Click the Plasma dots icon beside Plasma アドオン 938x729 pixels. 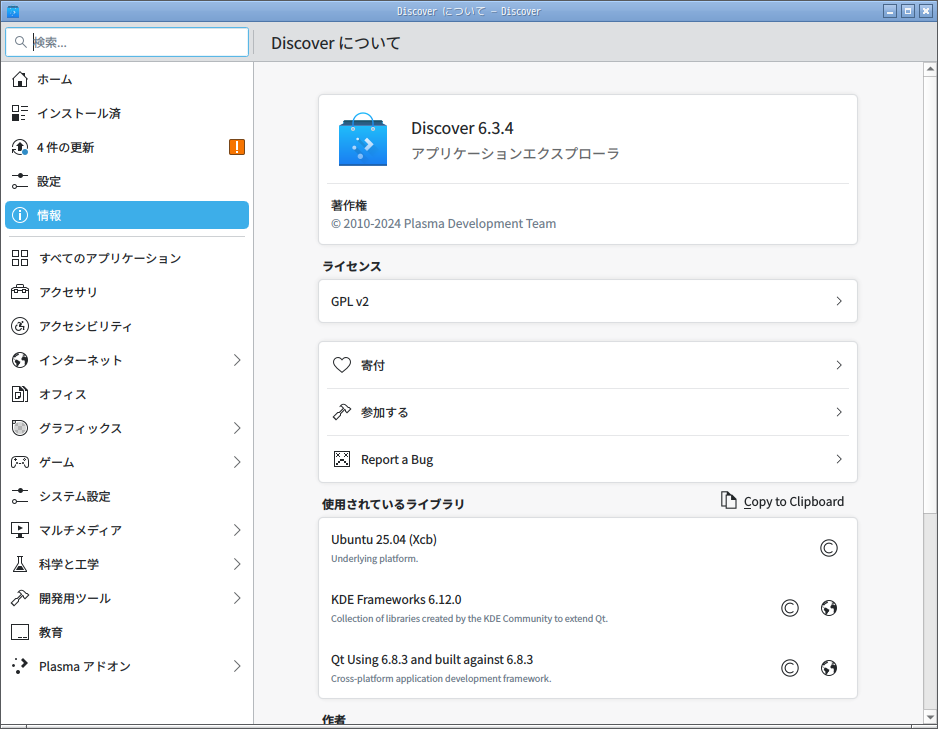click(x=20, y=666)
